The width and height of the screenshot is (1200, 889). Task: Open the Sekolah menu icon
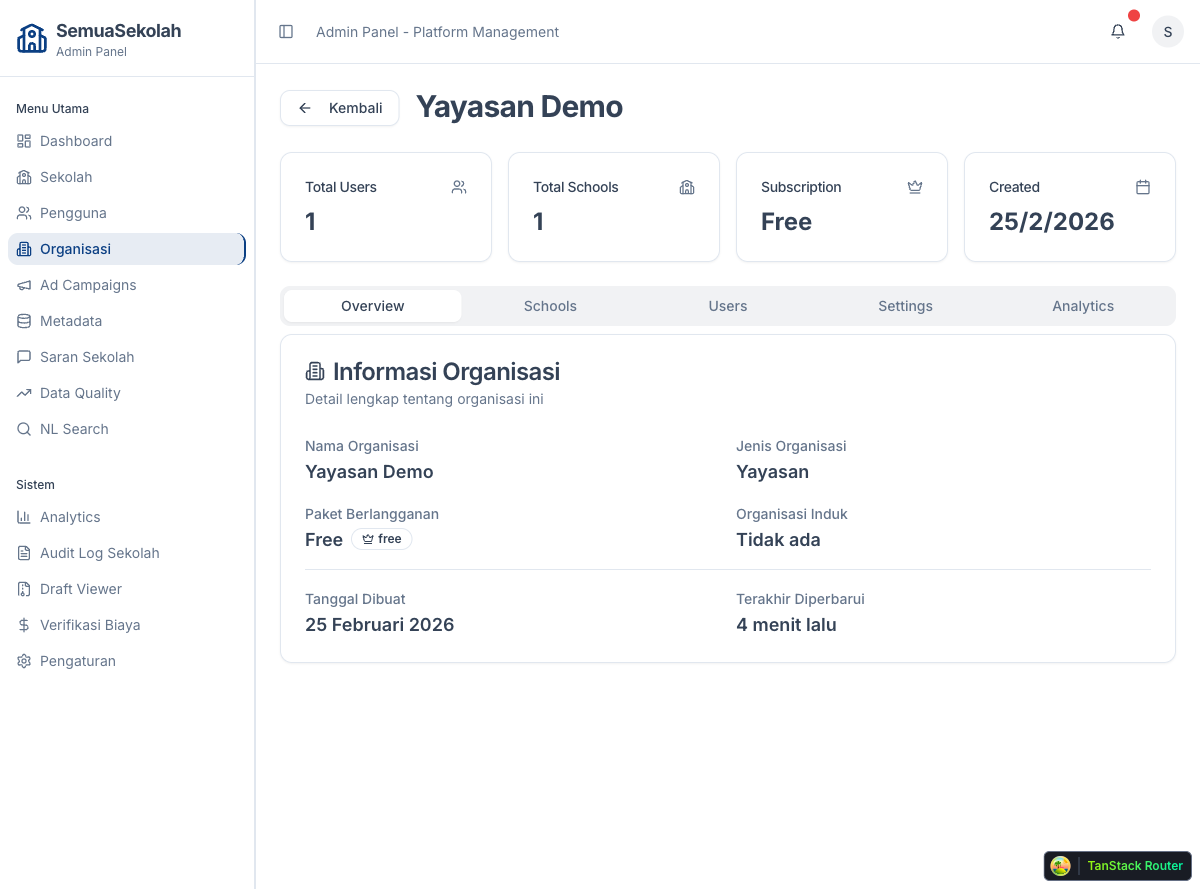click(23, 177)
